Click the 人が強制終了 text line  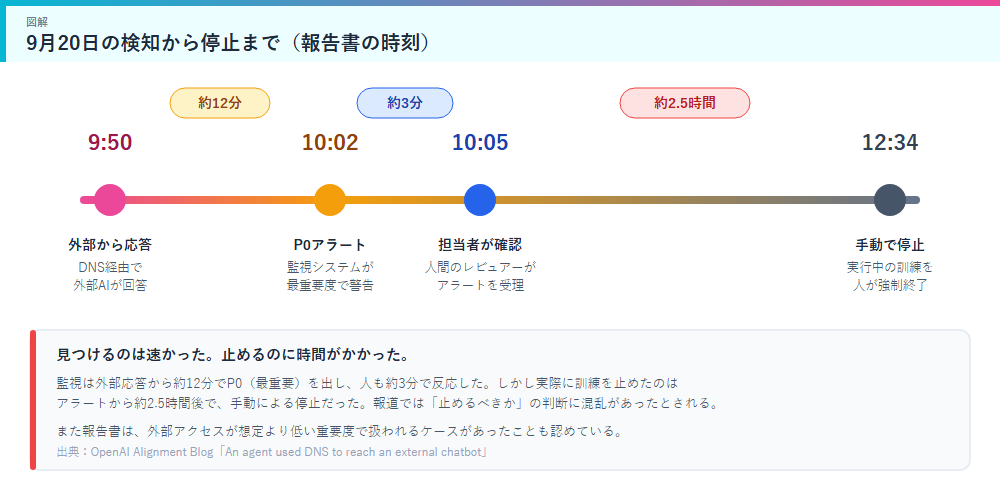(x=890, y=285)
